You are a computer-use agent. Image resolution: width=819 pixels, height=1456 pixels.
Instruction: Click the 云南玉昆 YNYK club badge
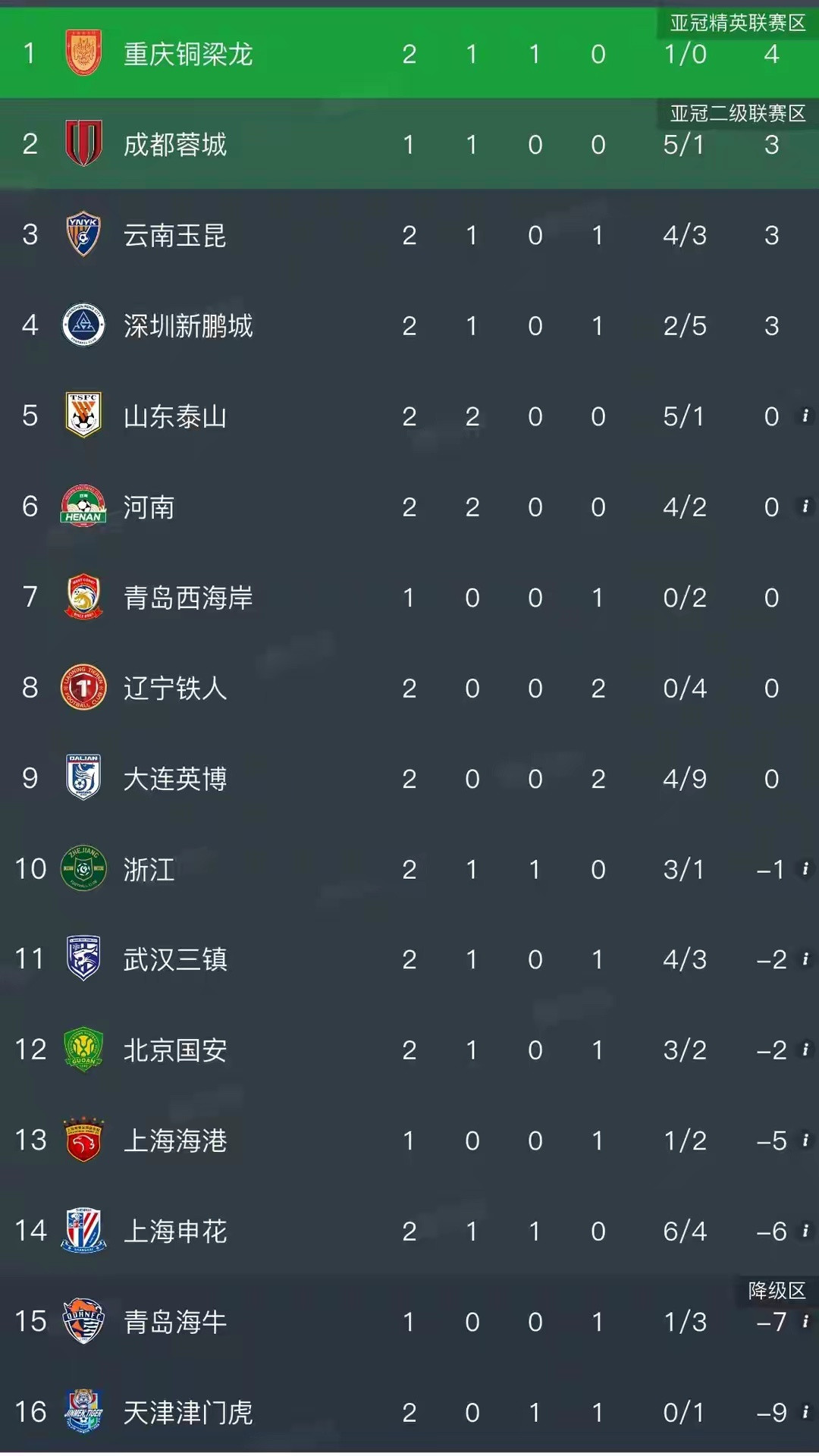point(82,235)
